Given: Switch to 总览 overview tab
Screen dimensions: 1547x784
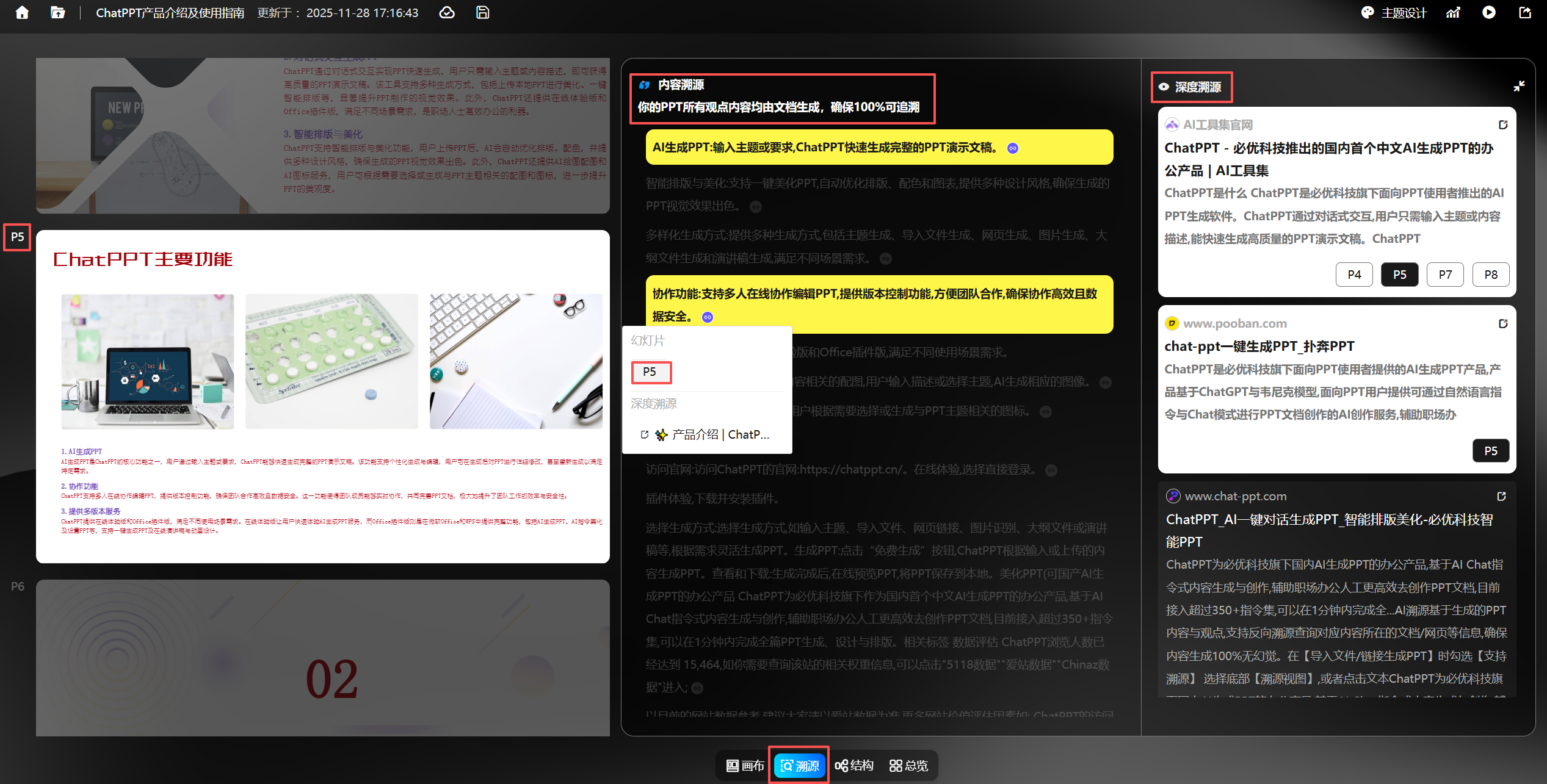Looking at the screenshot, I should [x=908, y=766].
